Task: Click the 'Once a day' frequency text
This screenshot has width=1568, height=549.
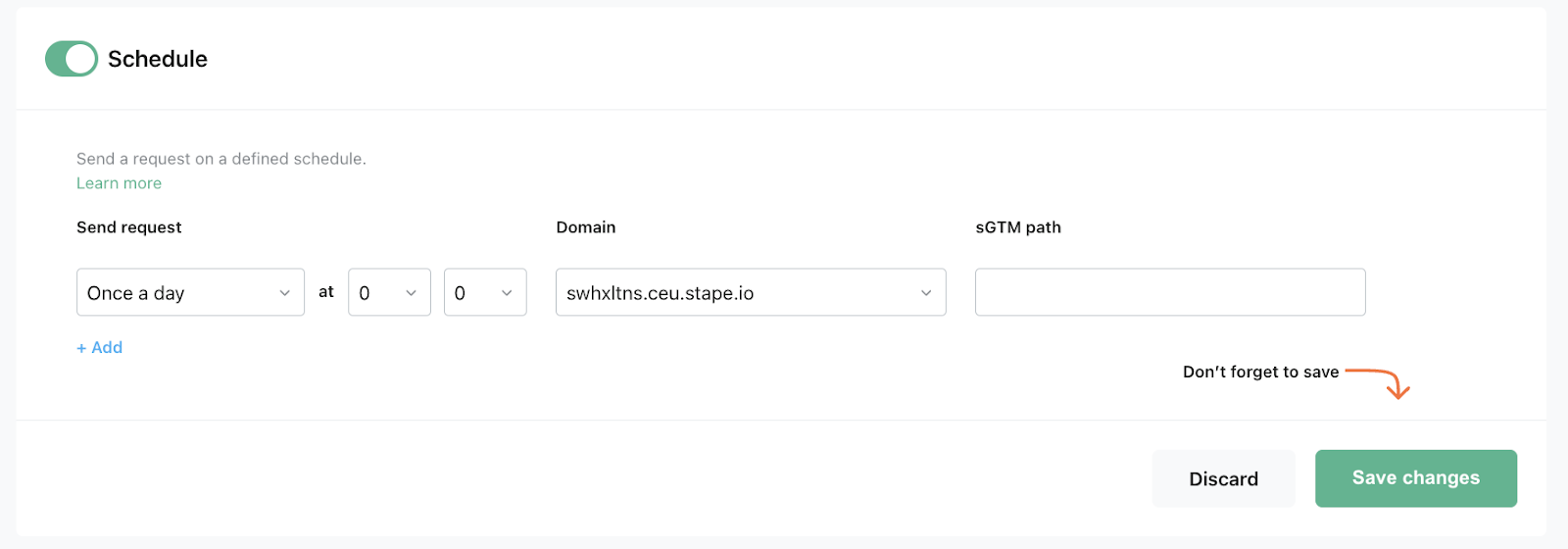Action: point(136,293)
